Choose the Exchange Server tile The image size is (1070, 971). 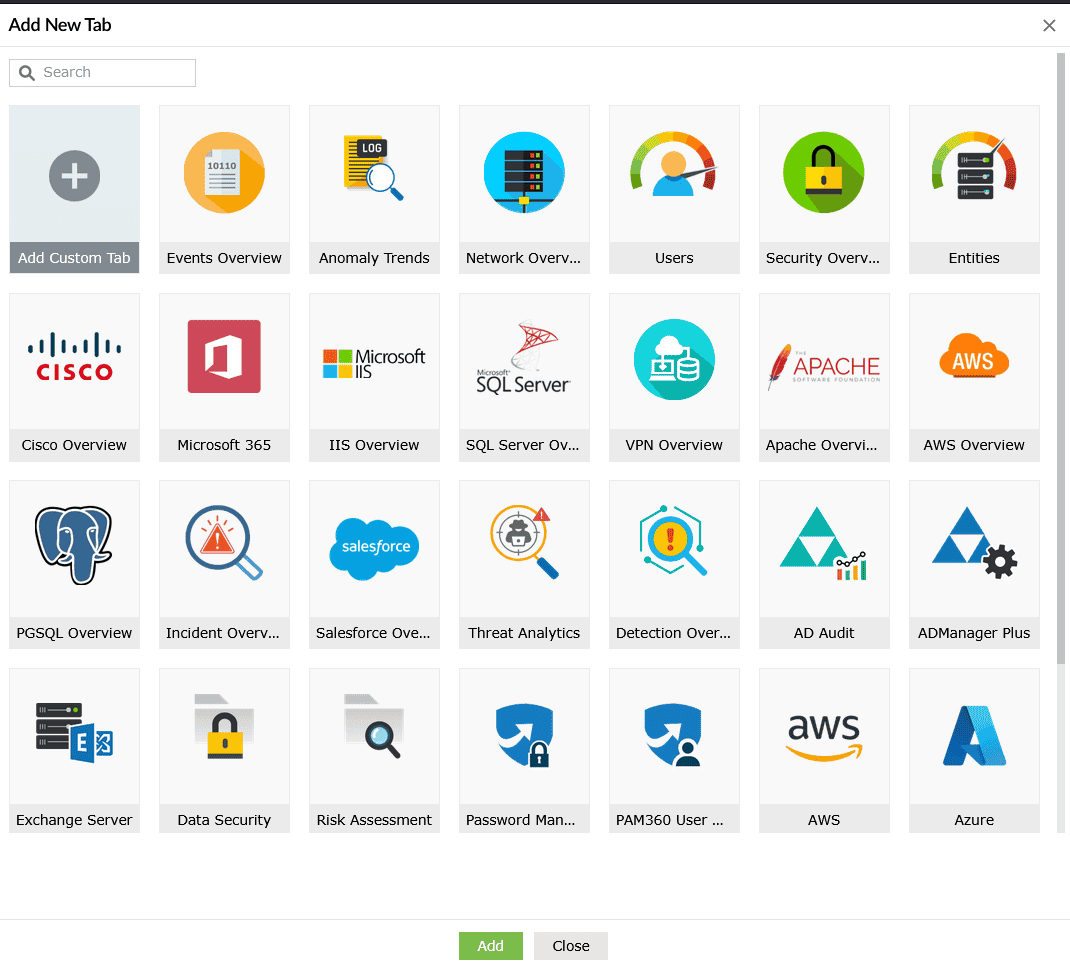click(x=74, y=751)
